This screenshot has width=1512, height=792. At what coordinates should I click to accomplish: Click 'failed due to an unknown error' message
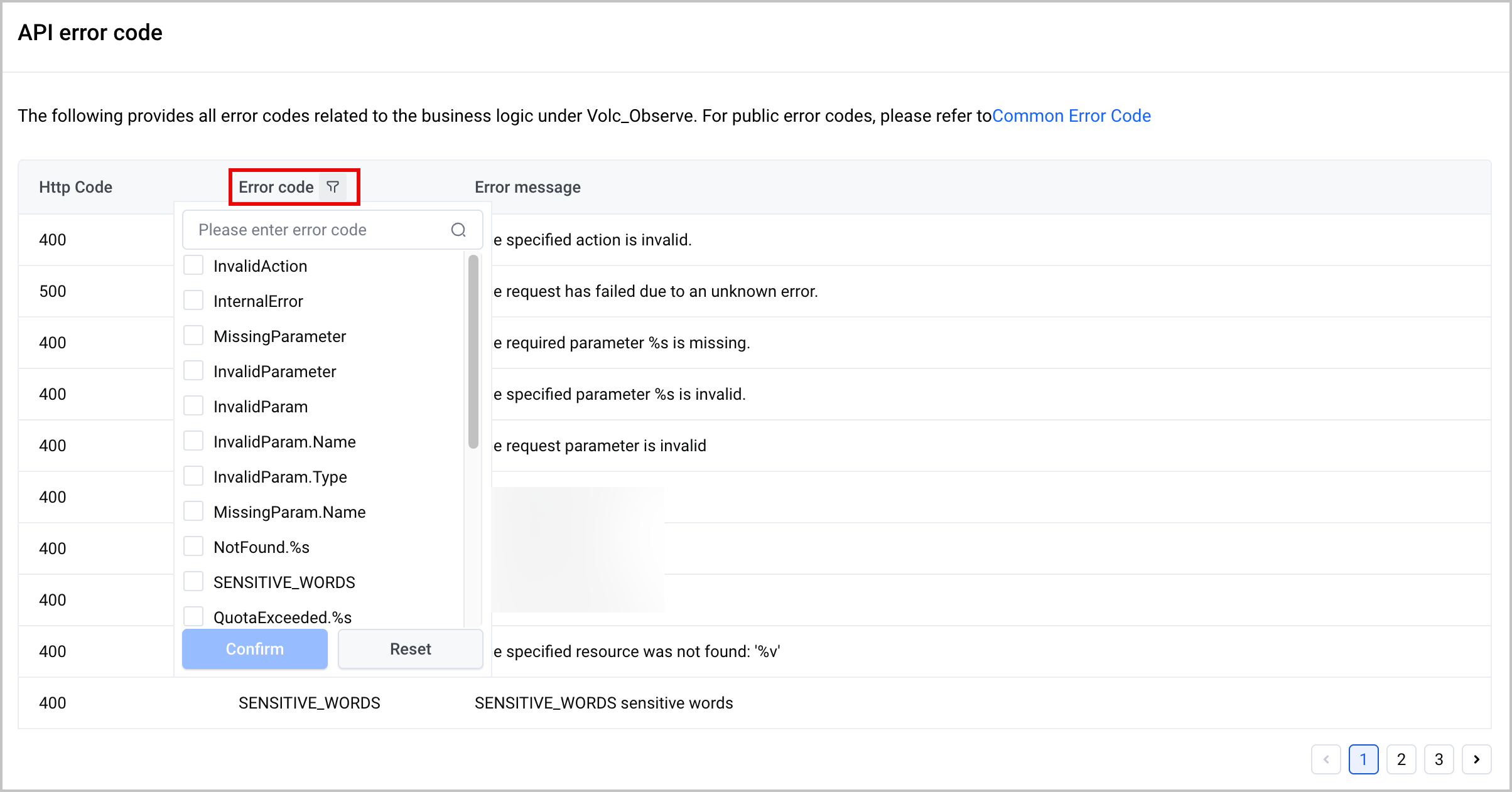[x=656, y=291]
